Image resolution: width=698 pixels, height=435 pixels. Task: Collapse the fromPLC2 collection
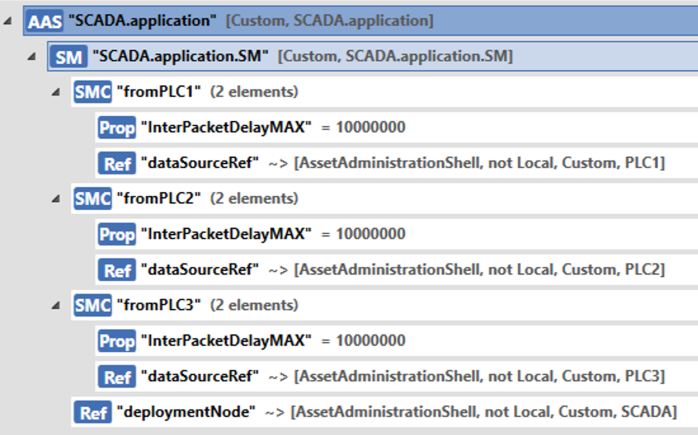(56, 199)
